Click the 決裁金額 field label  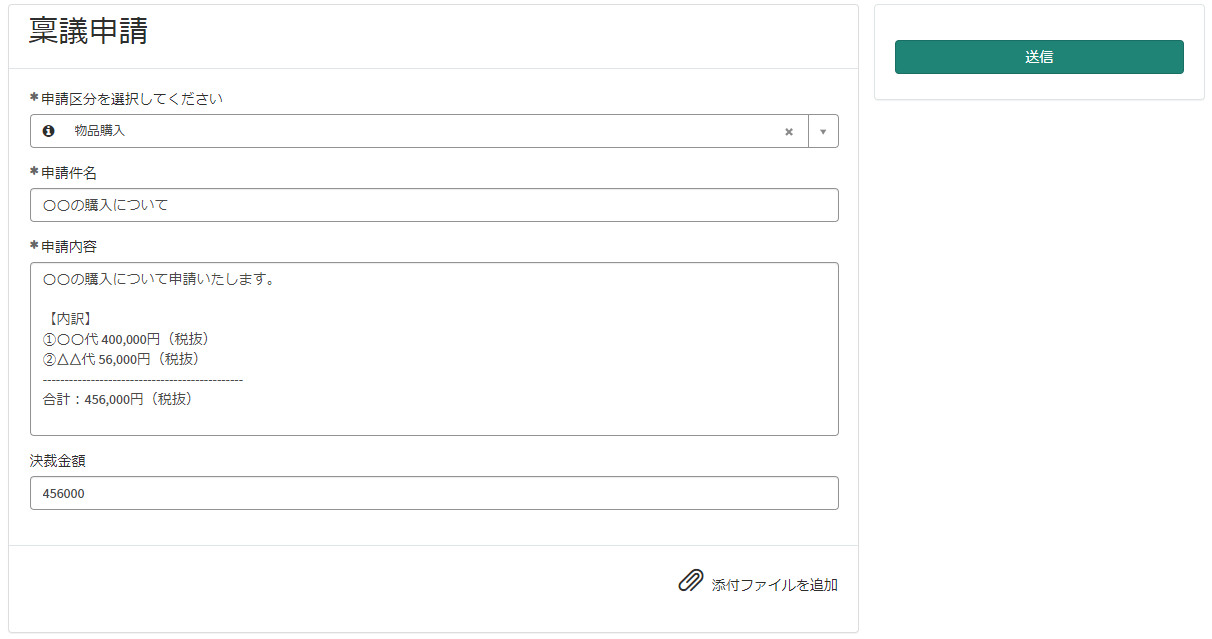58,461
